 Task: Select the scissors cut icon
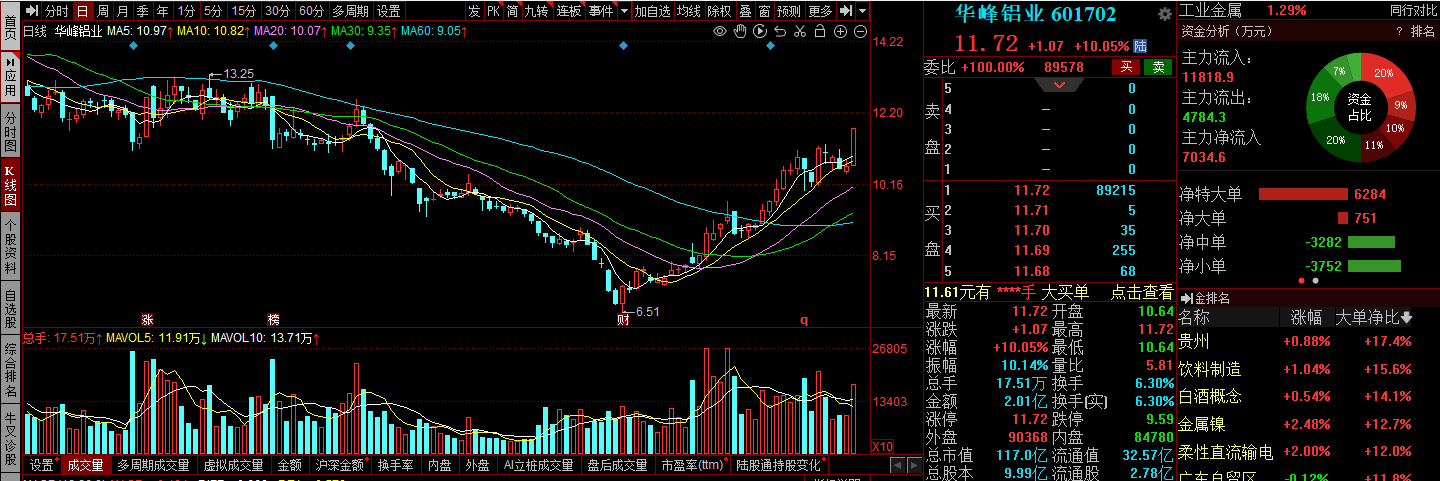(799, 32)
